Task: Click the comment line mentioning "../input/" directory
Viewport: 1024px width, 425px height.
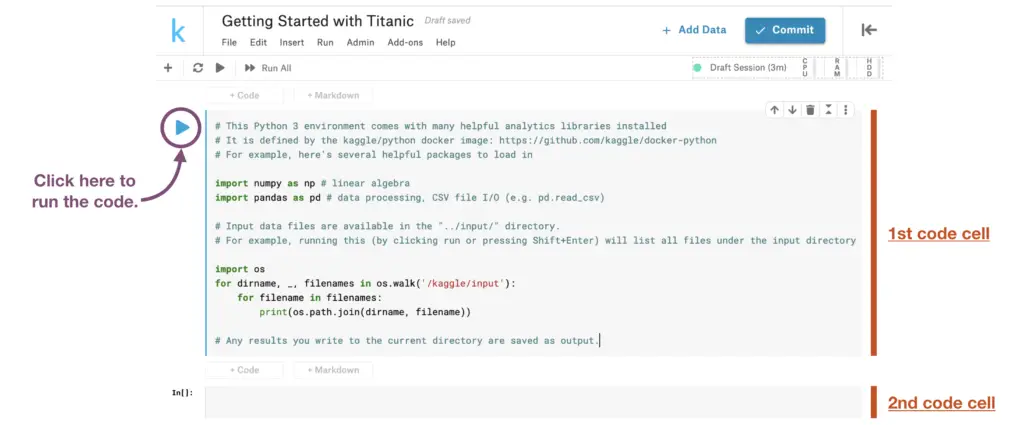Action: pos(387,227)
